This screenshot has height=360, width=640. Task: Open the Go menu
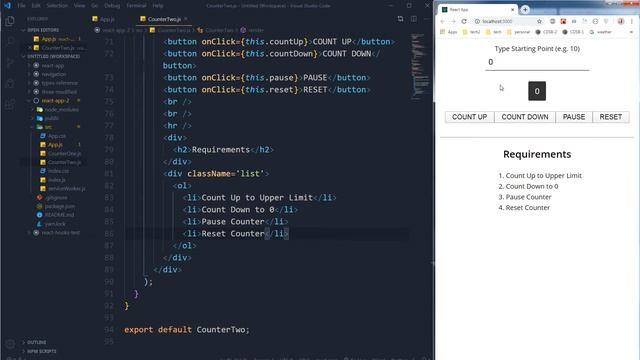tap(95, 6)
